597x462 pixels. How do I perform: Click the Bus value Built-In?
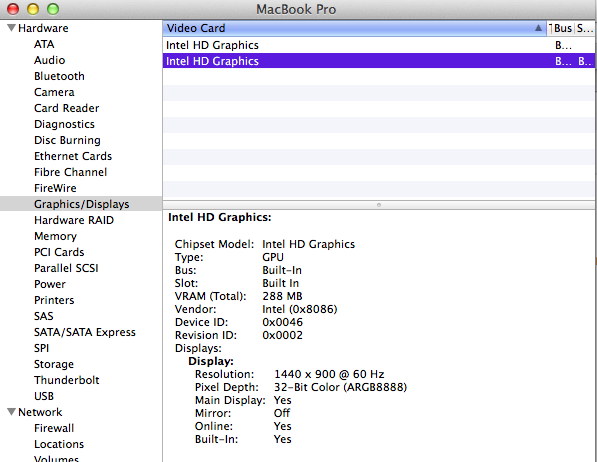point(282,270)
